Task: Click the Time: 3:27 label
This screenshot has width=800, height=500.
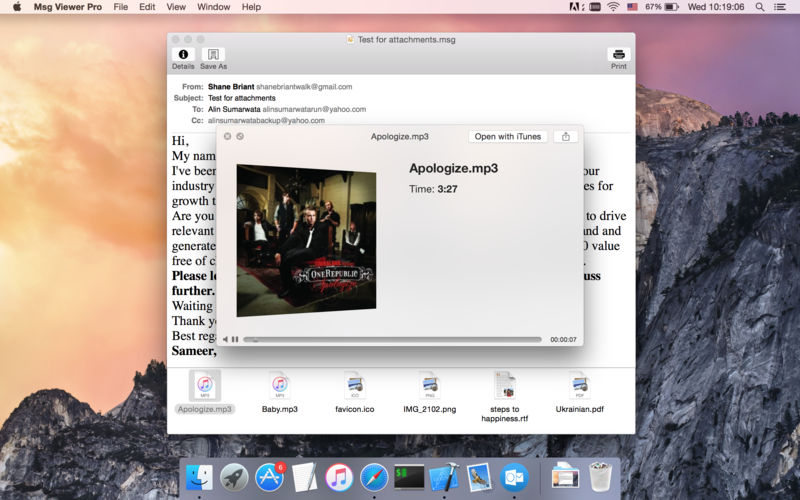Action: [x=433, y=189]
